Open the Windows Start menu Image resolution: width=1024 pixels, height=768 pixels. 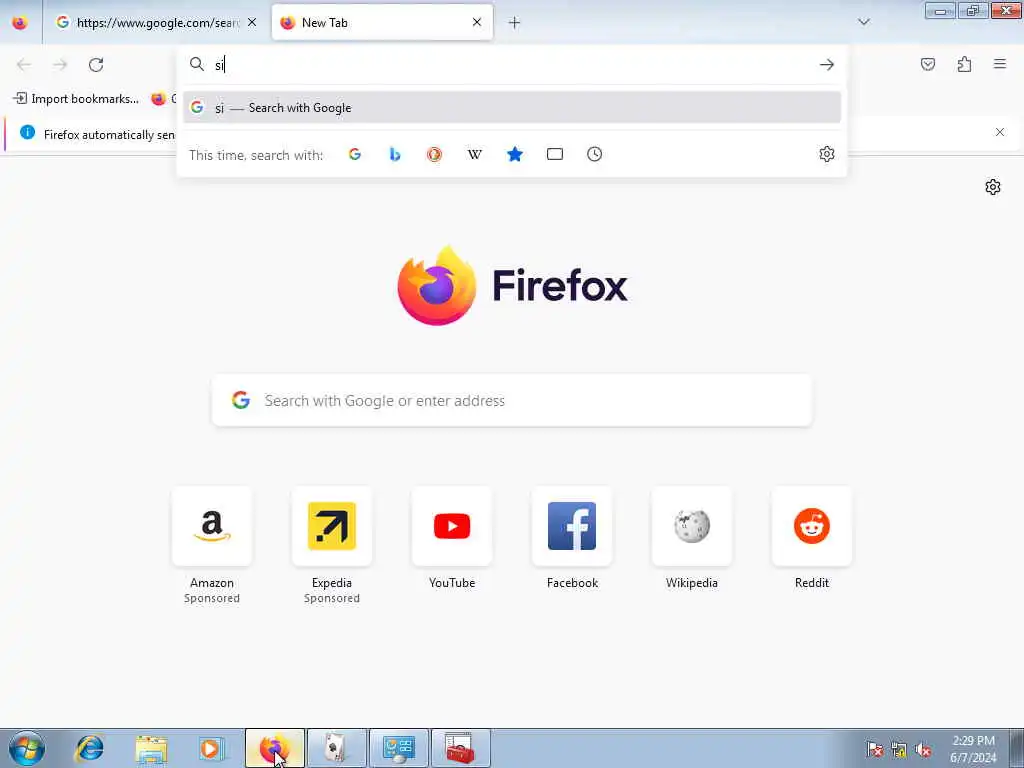[27, 748]
